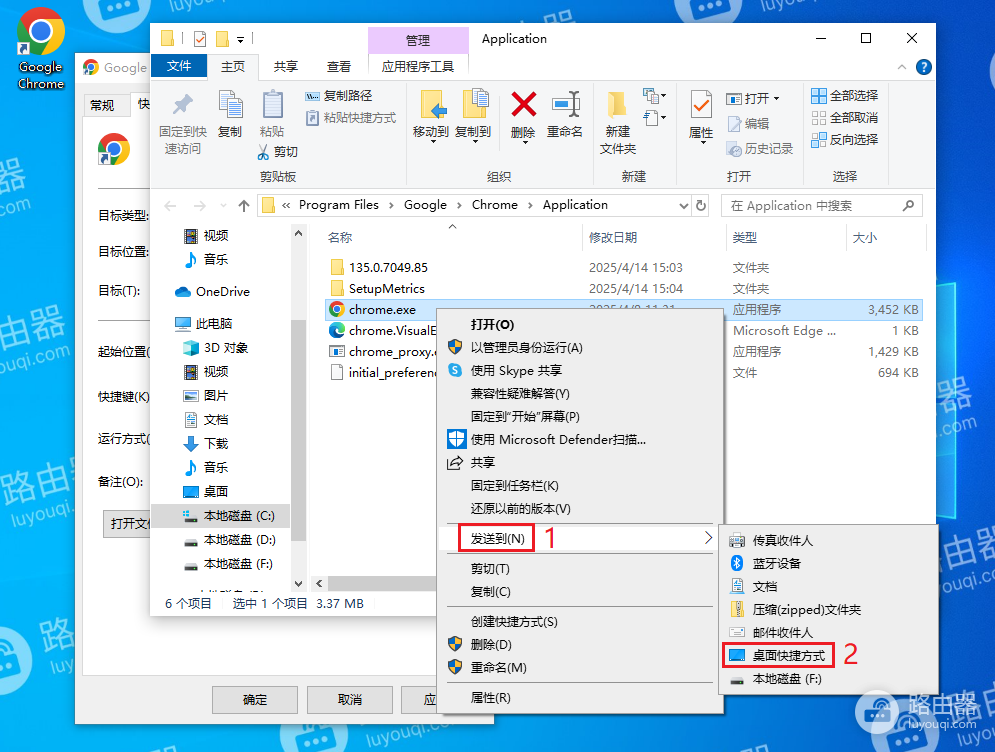Click the chrome.exe file icon
This screenshot has height=752, width=995.
tap(336, 310)
